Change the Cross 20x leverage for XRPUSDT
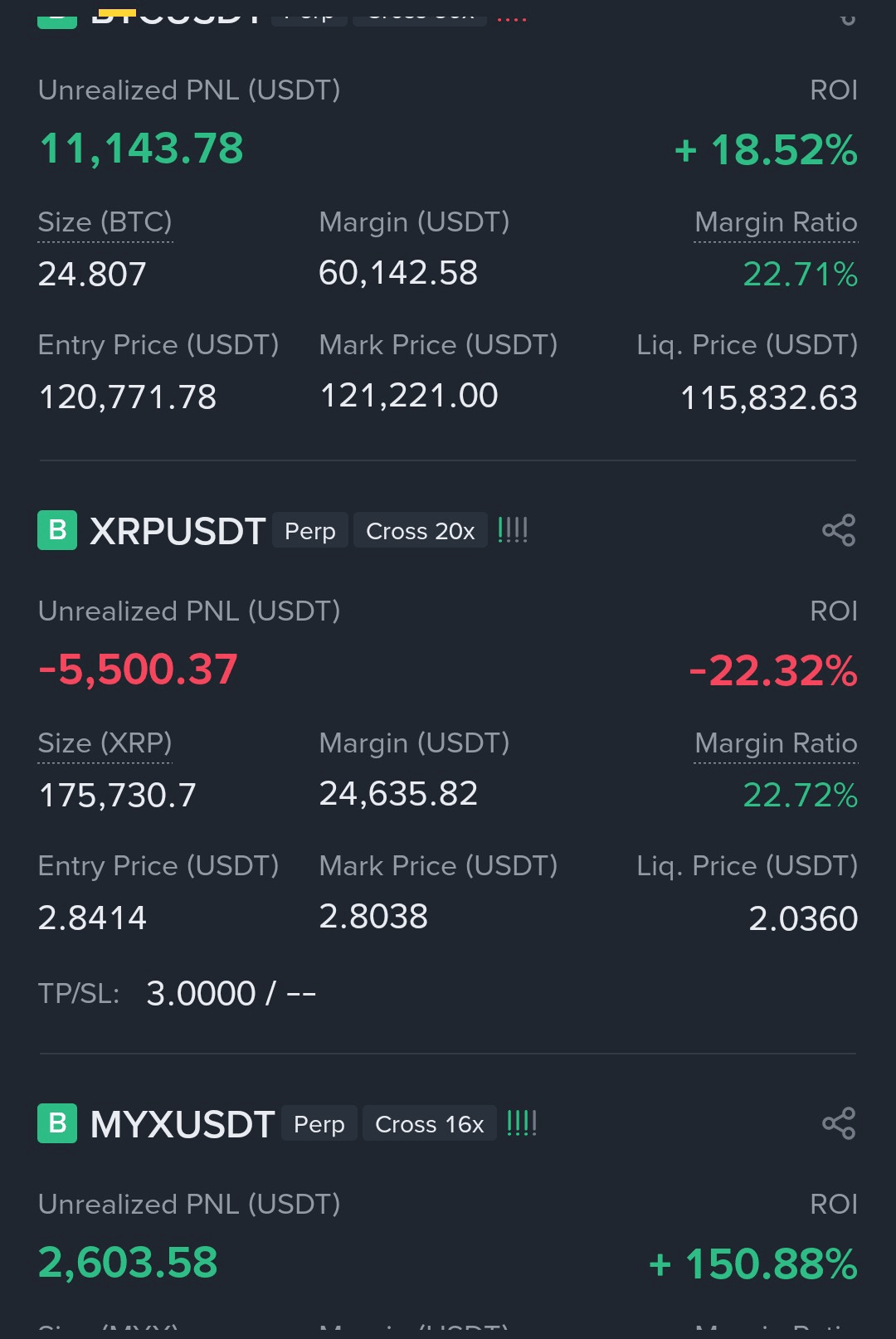The image size is (896, 1339). pos(421,531)
